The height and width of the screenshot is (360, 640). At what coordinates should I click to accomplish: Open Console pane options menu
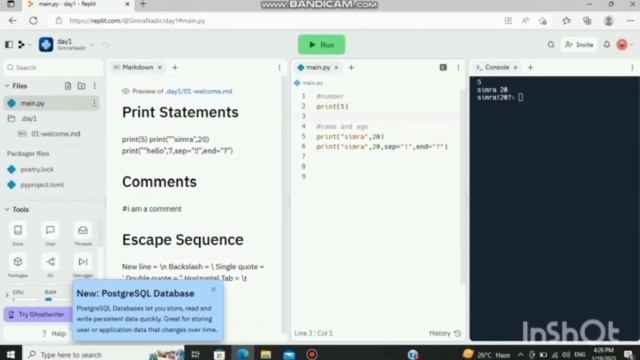pos(632,67)
